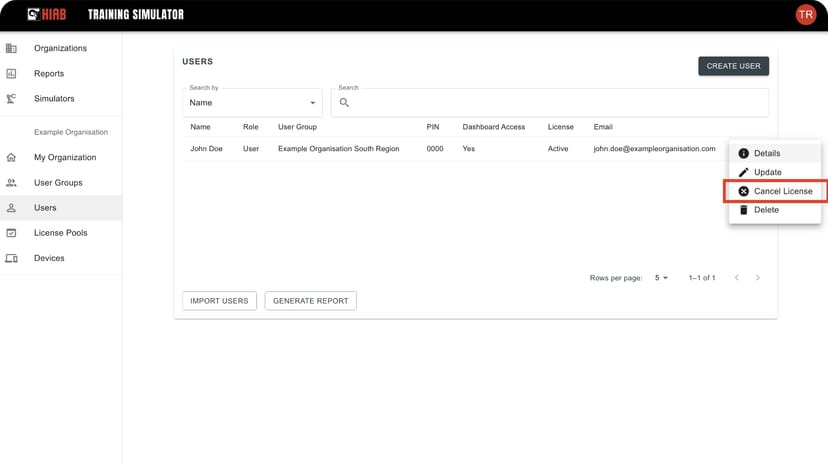Viewport: 828px width, 464px height.
Task: Open My Organization page
Action: [61, 157]
